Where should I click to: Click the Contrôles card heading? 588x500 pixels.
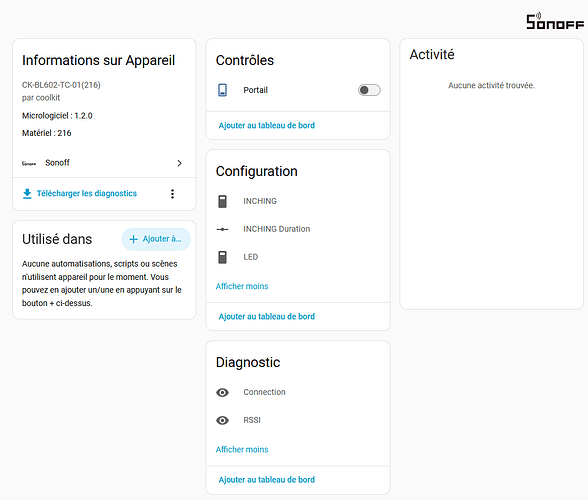[245, 60]
